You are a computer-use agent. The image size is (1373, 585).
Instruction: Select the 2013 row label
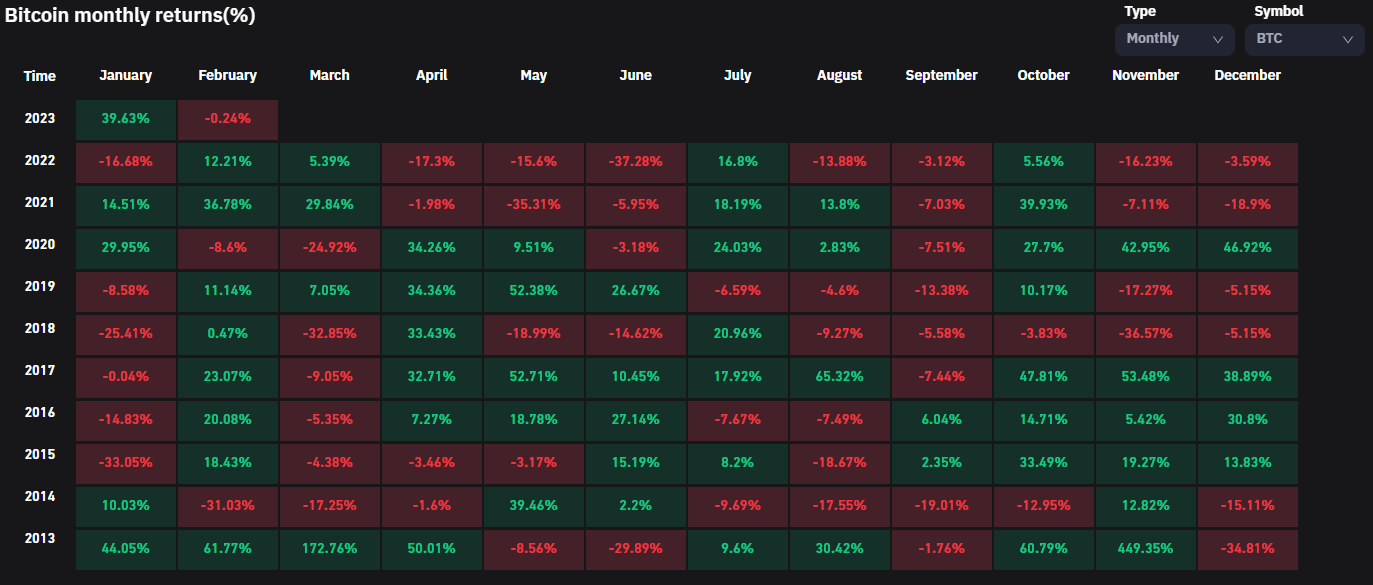(40, 538)
